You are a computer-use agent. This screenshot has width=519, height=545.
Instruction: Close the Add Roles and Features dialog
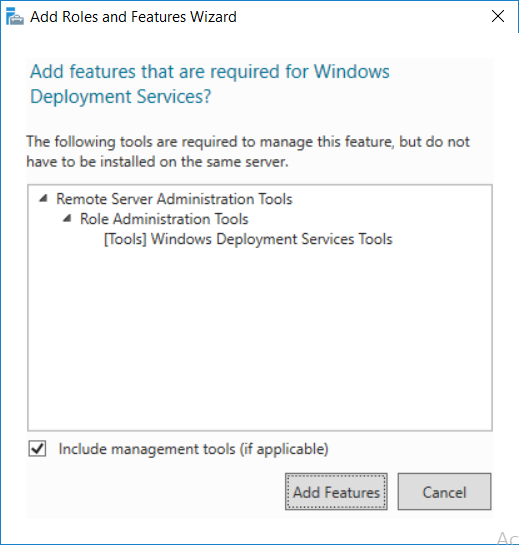498,16
